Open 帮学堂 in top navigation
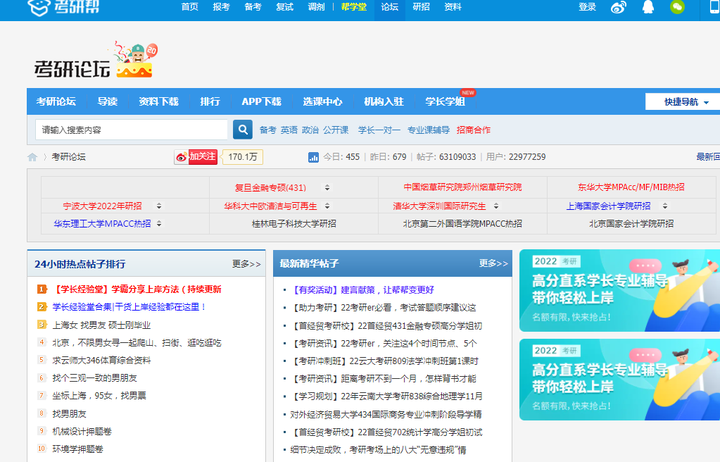Image resolution: width=720 pixels, height=462 pixels. click(354, 7)
